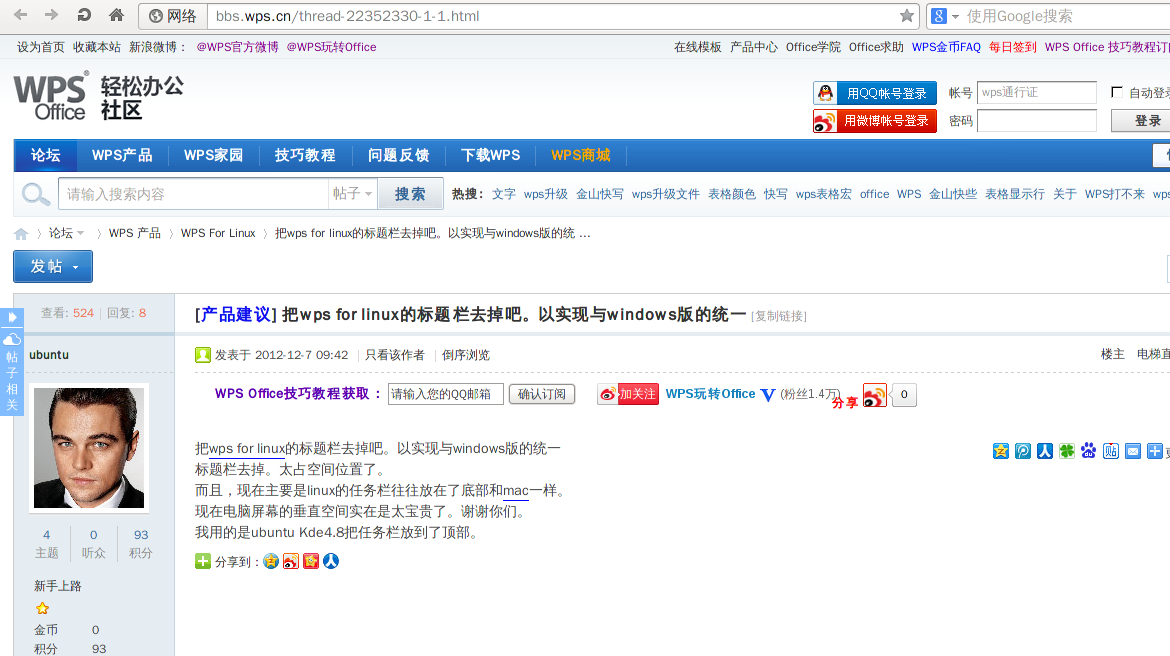Click the green clover share icon
1170x656 pixels.
[1067, 451]
